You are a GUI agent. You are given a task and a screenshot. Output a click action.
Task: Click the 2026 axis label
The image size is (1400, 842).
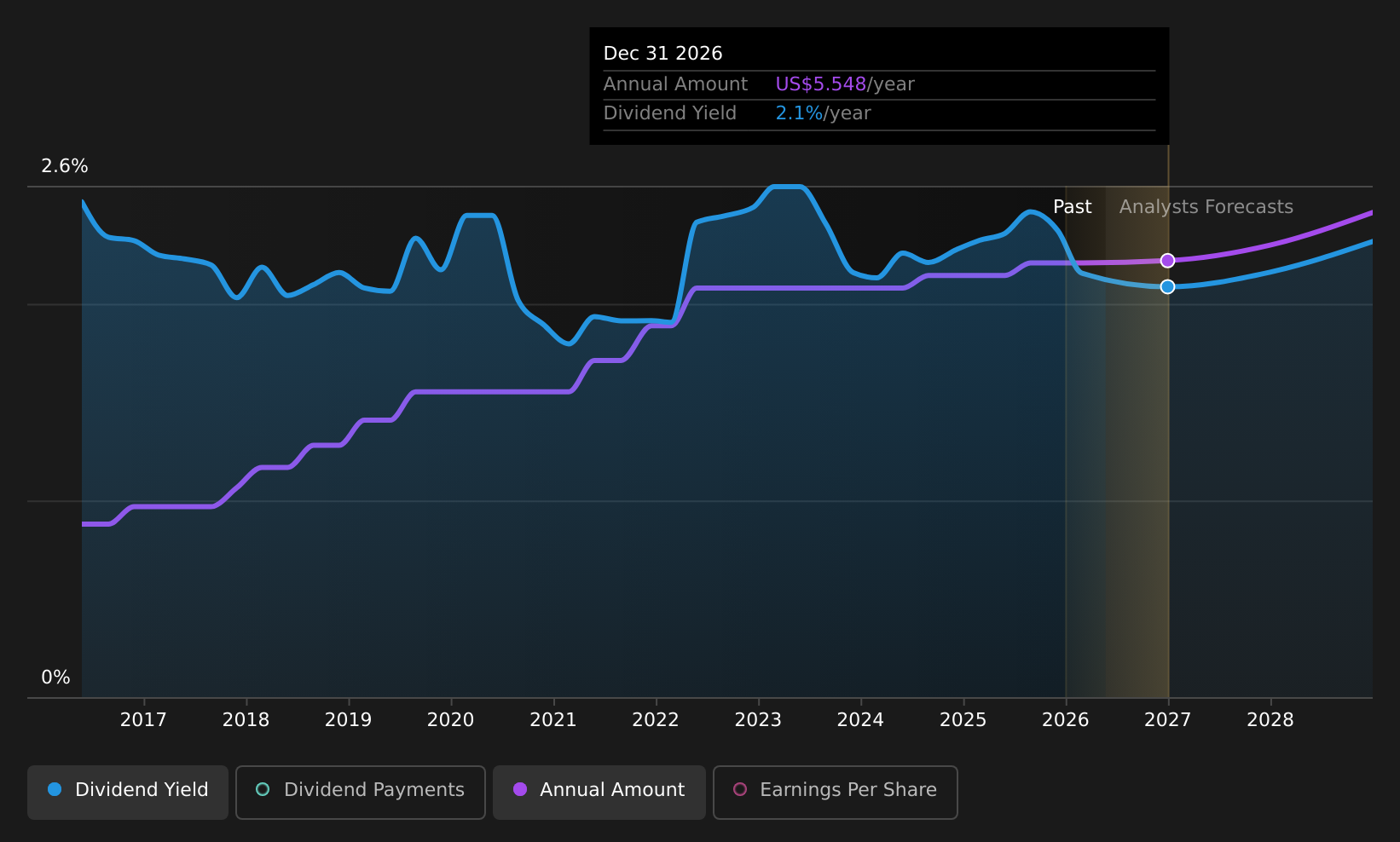1066,720
